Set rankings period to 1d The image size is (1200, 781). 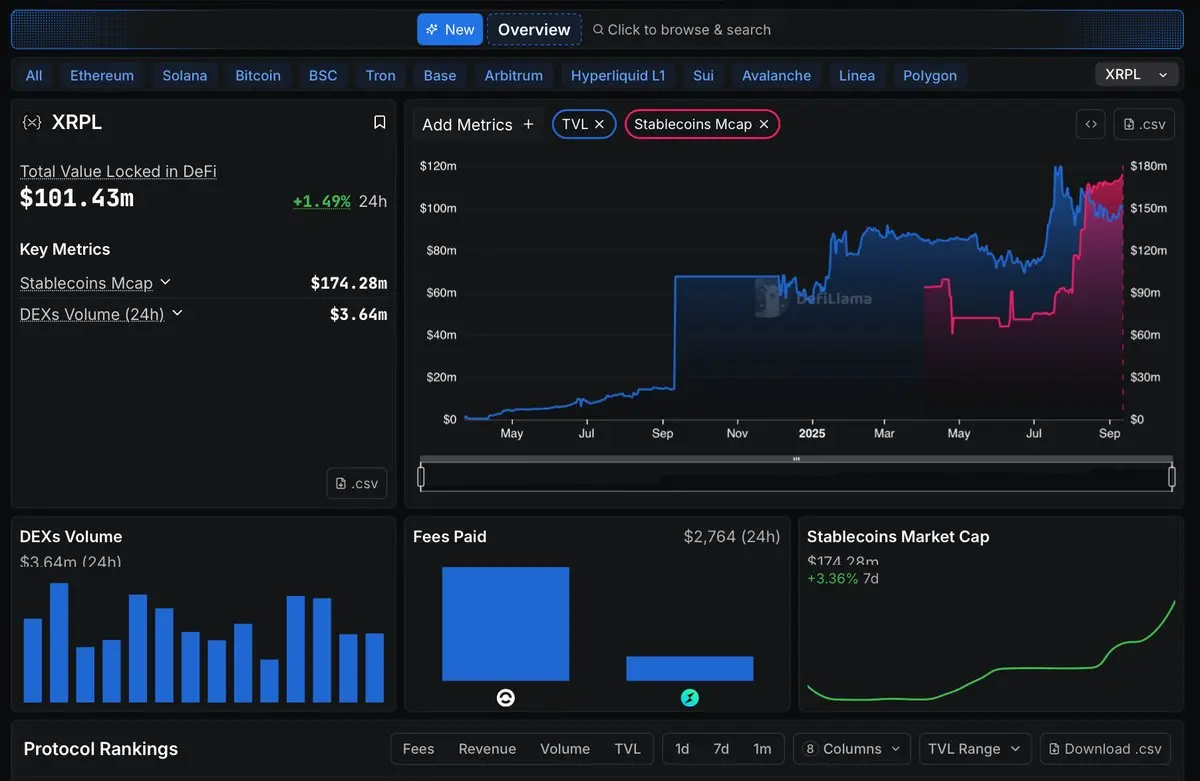pos(682,749)
